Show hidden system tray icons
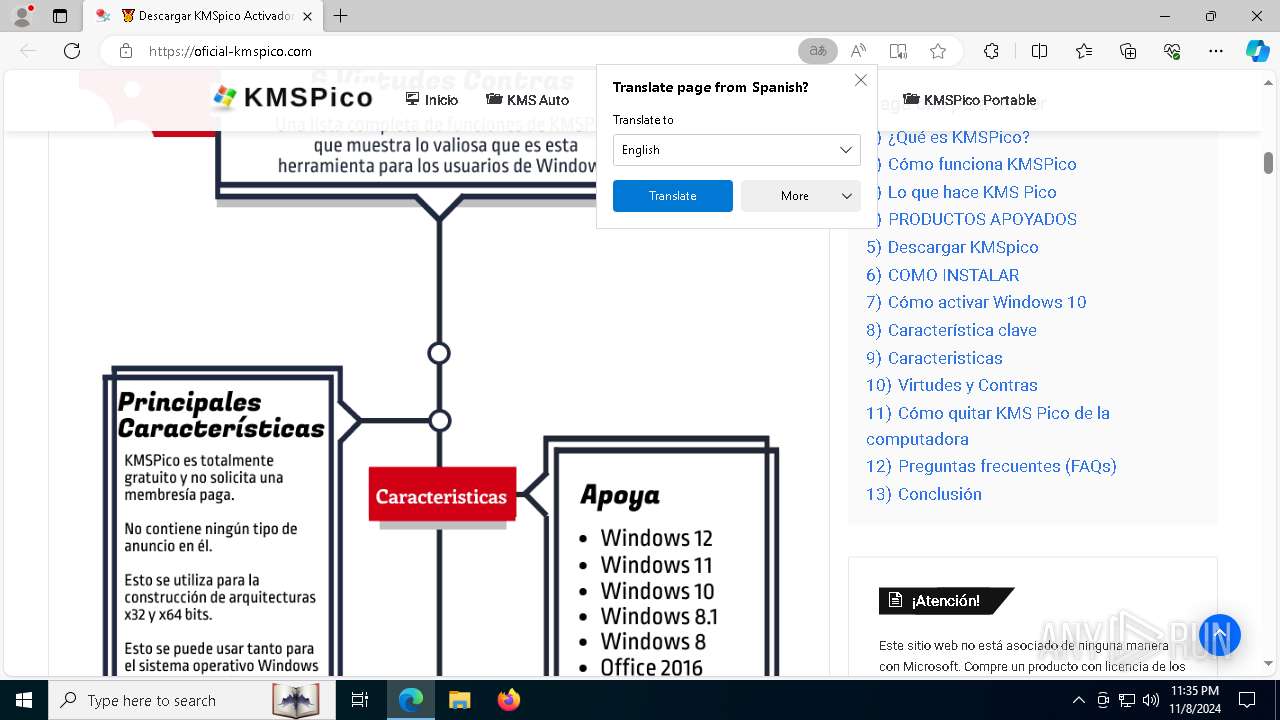Screen dimensions: 1280x720 pyautogui.click(x=1078, y=700)
